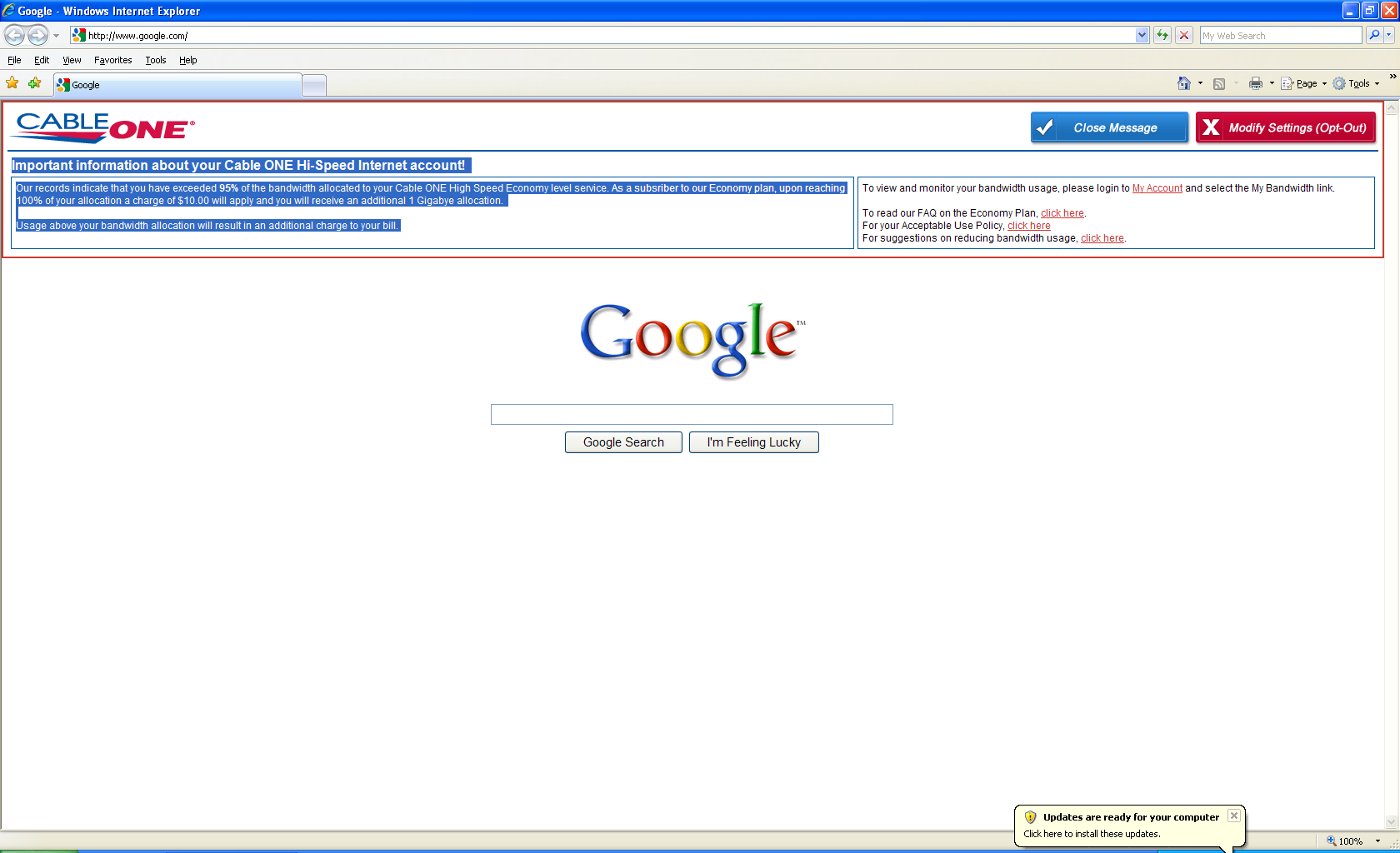Screen dimensions: 1400x853
Task: Open a new blank tab
Action: (x=313, y=85)
